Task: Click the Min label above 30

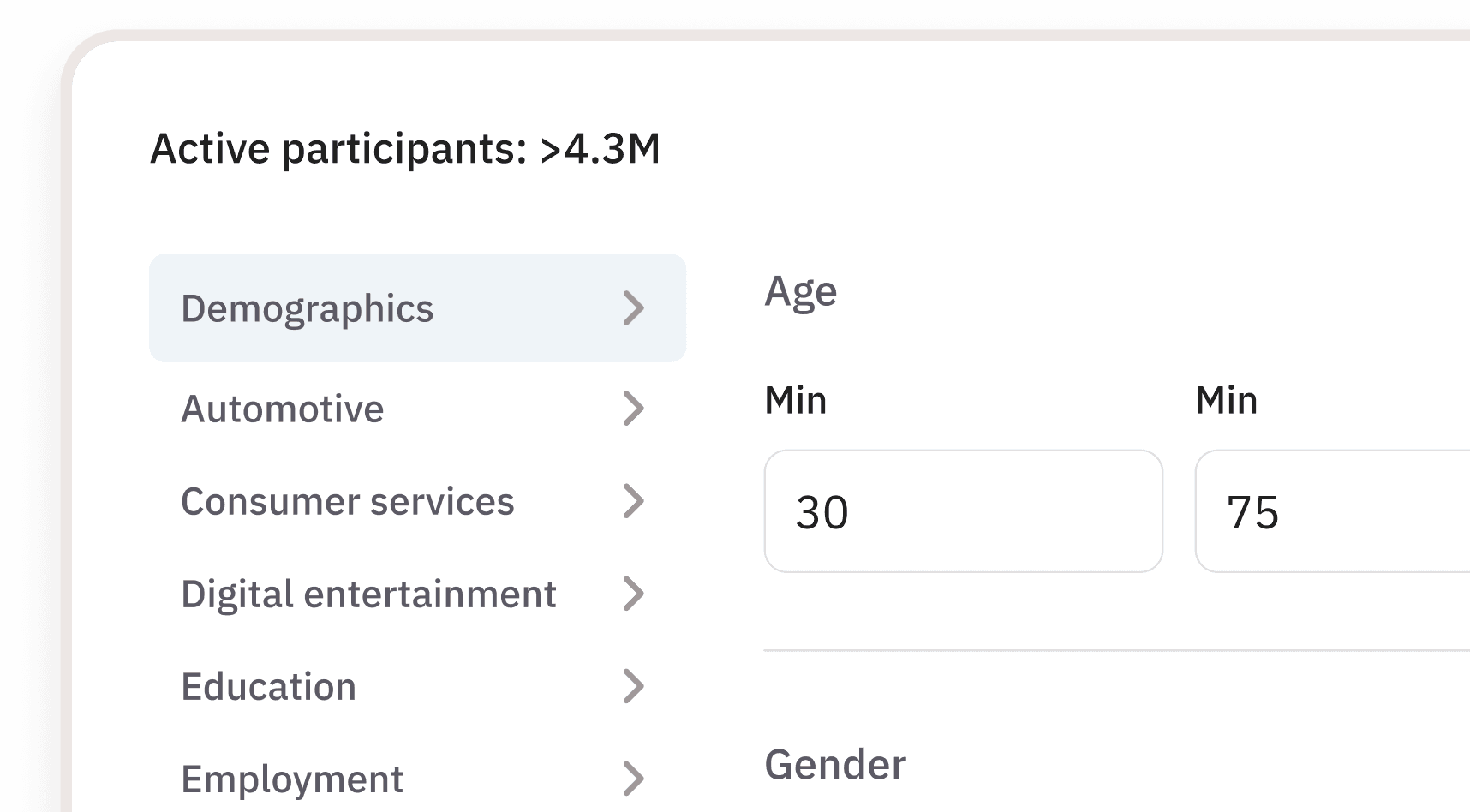Action: coord(796,400)
